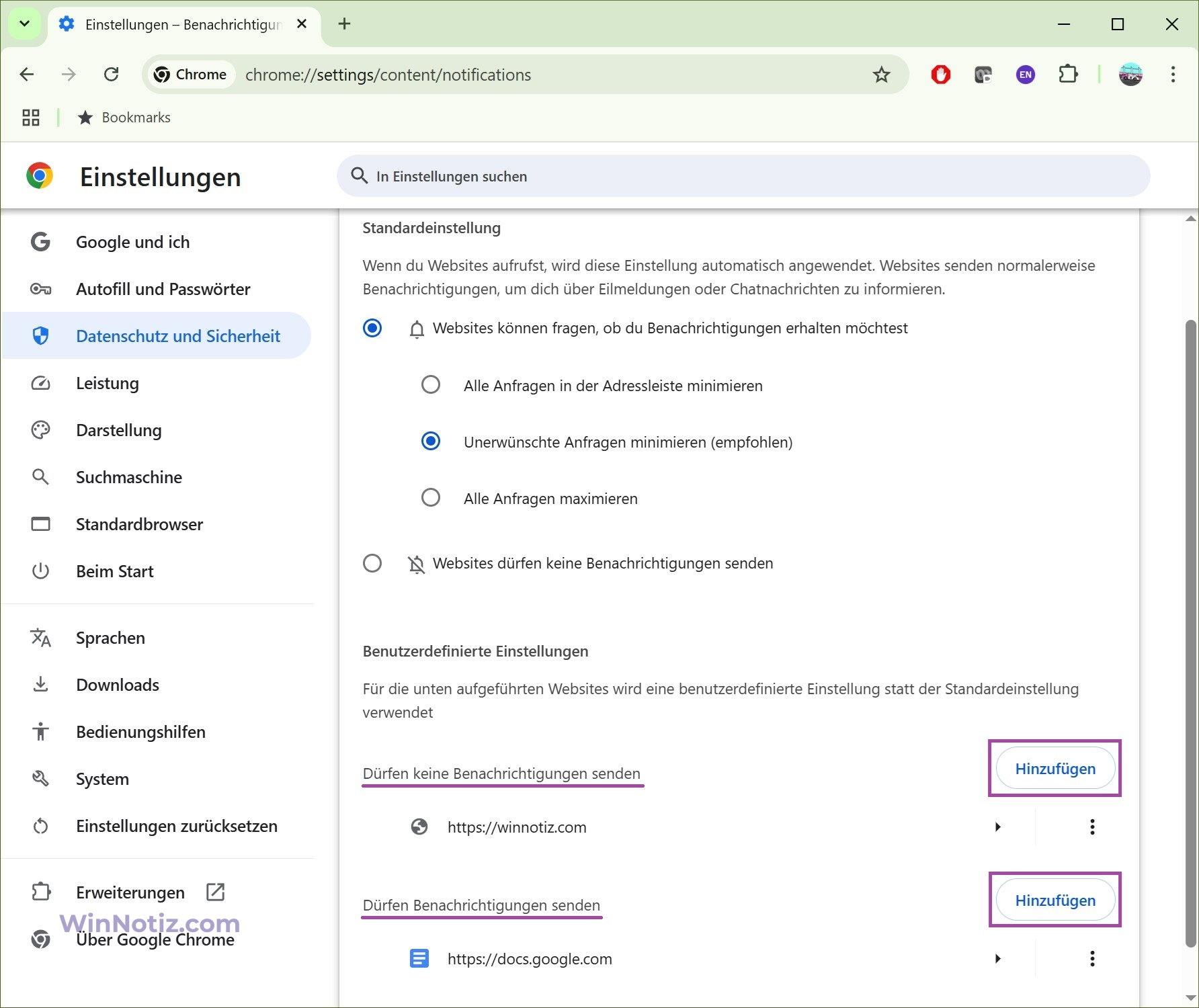Open a new tab with plus button

click(344, 24)
